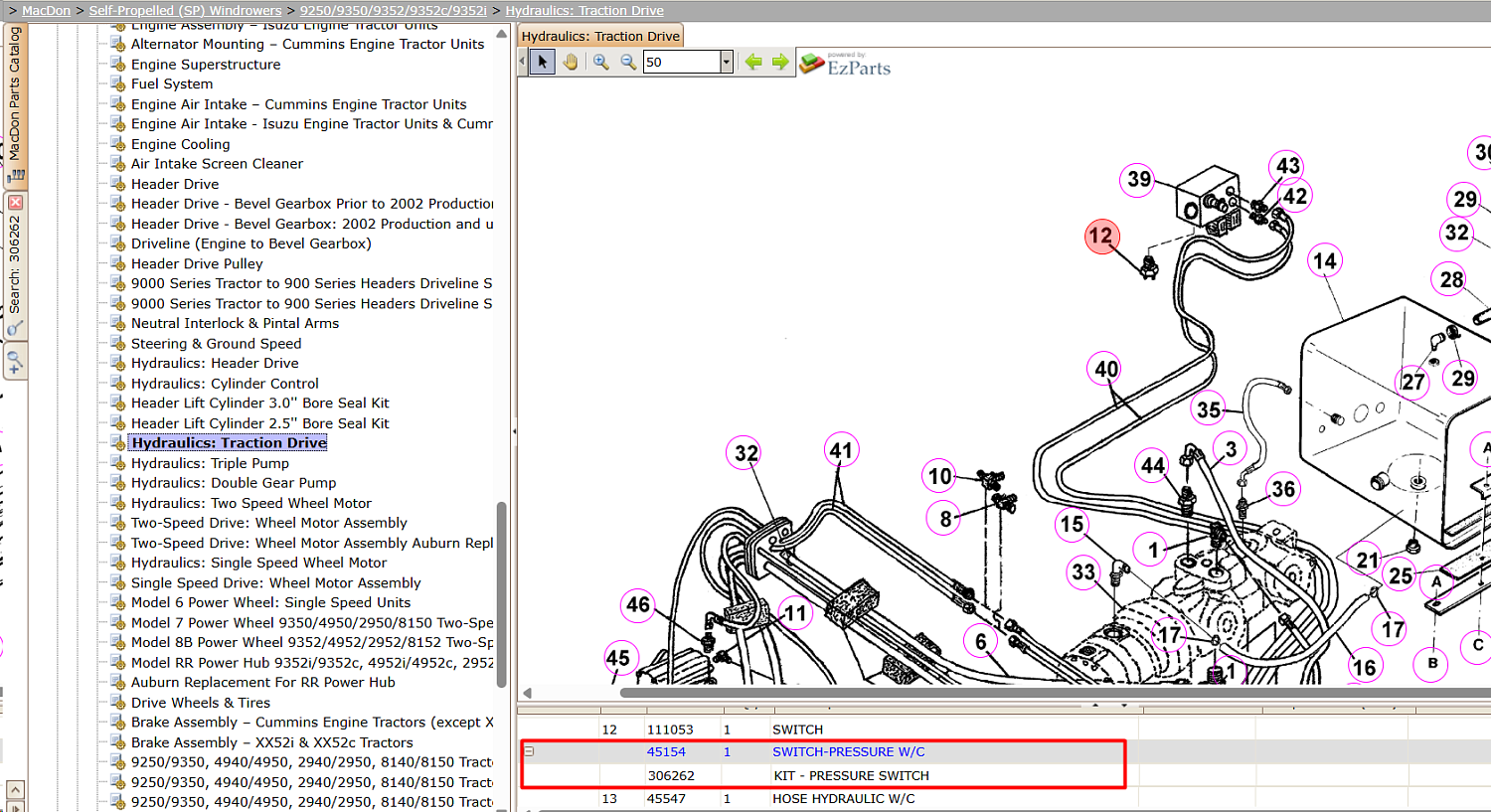Open Engine Cooling in the tree
Image resolution: width=1491 pixels, height=812 pixels.
tap(180, 144)
